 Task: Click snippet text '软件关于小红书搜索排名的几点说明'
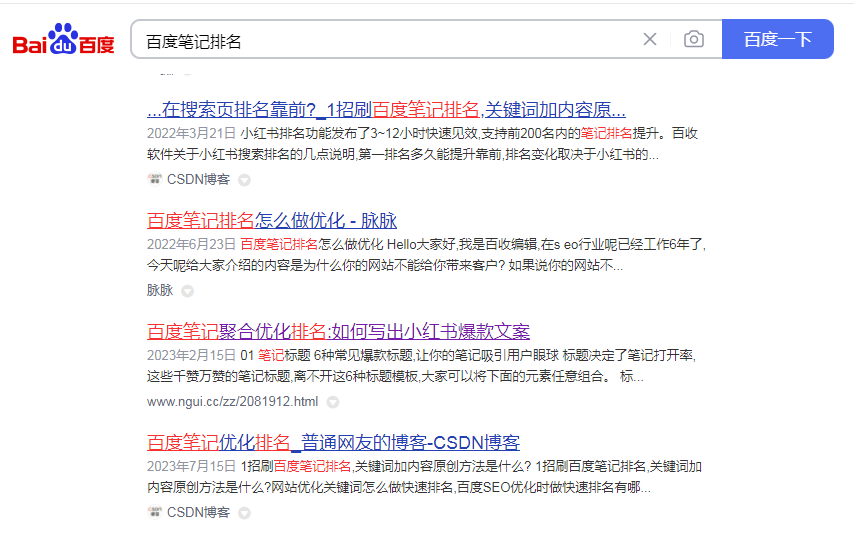tap(251, 155)
